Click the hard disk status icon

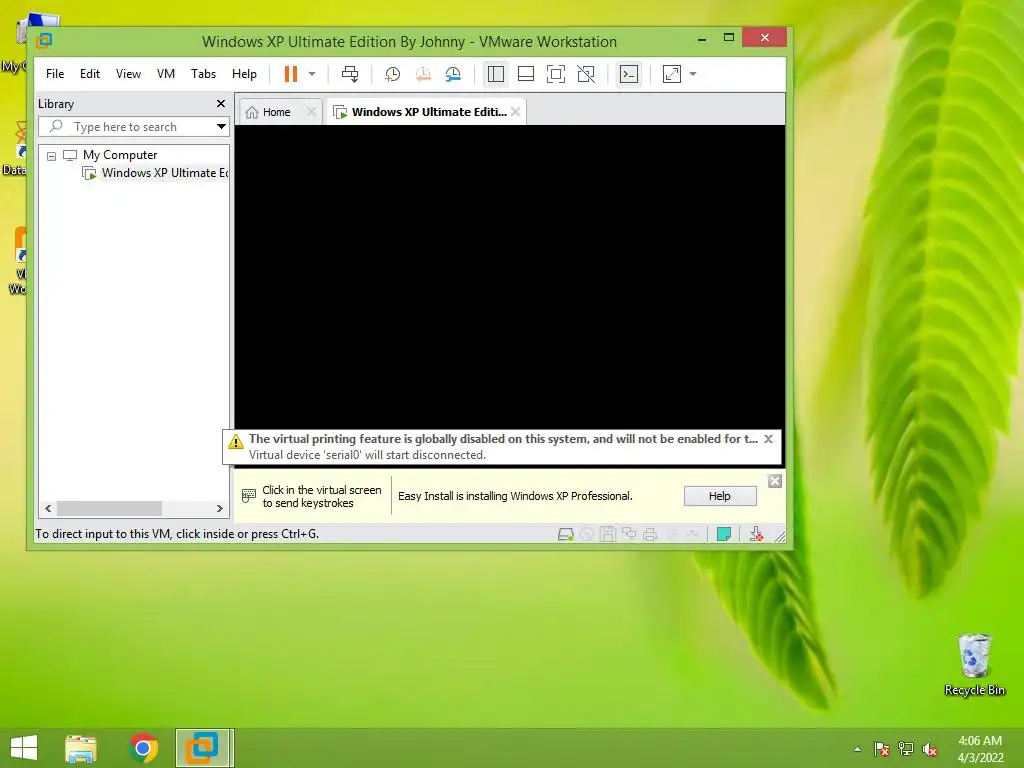tap(566, 534)
